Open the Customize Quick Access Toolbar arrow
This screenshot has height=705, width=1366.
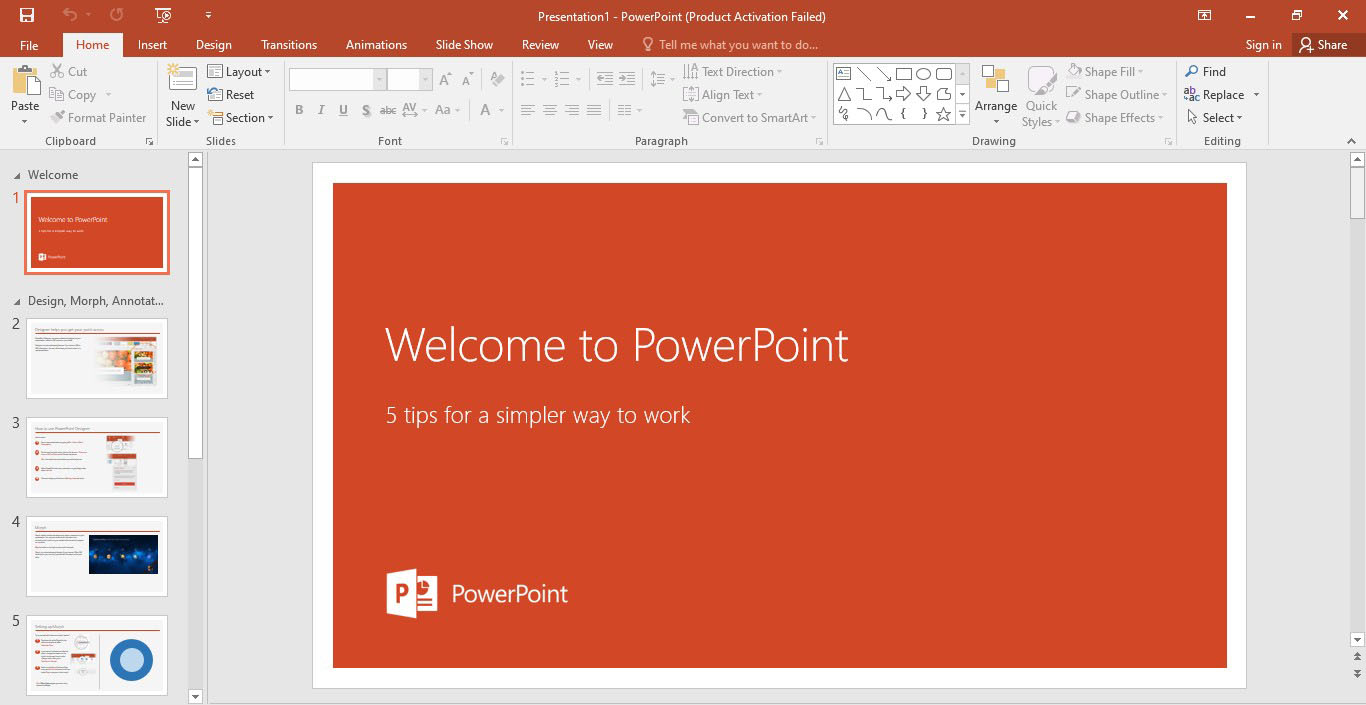[208, 15]
